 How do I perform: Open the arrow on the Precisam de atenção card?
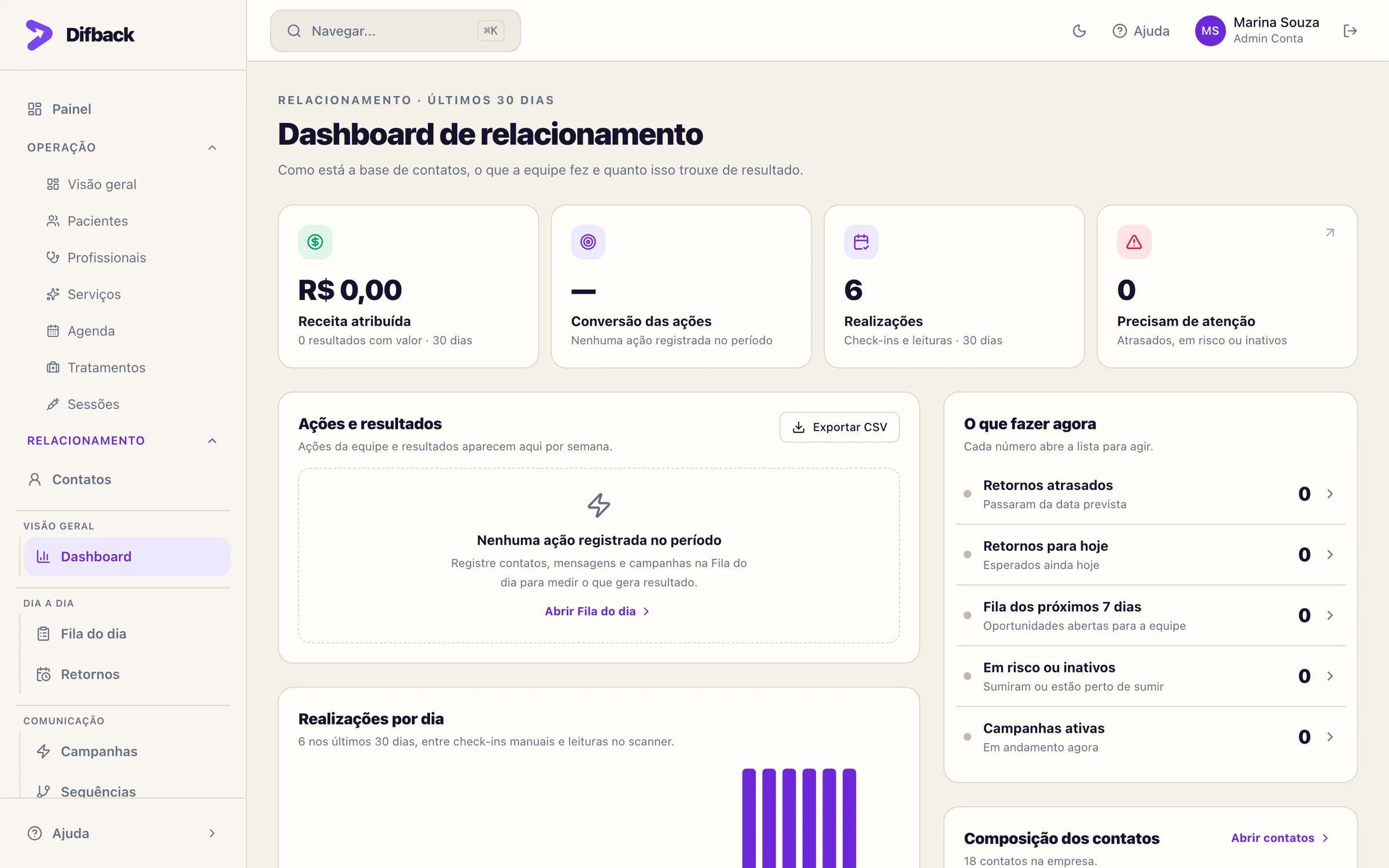(1330, 233)
